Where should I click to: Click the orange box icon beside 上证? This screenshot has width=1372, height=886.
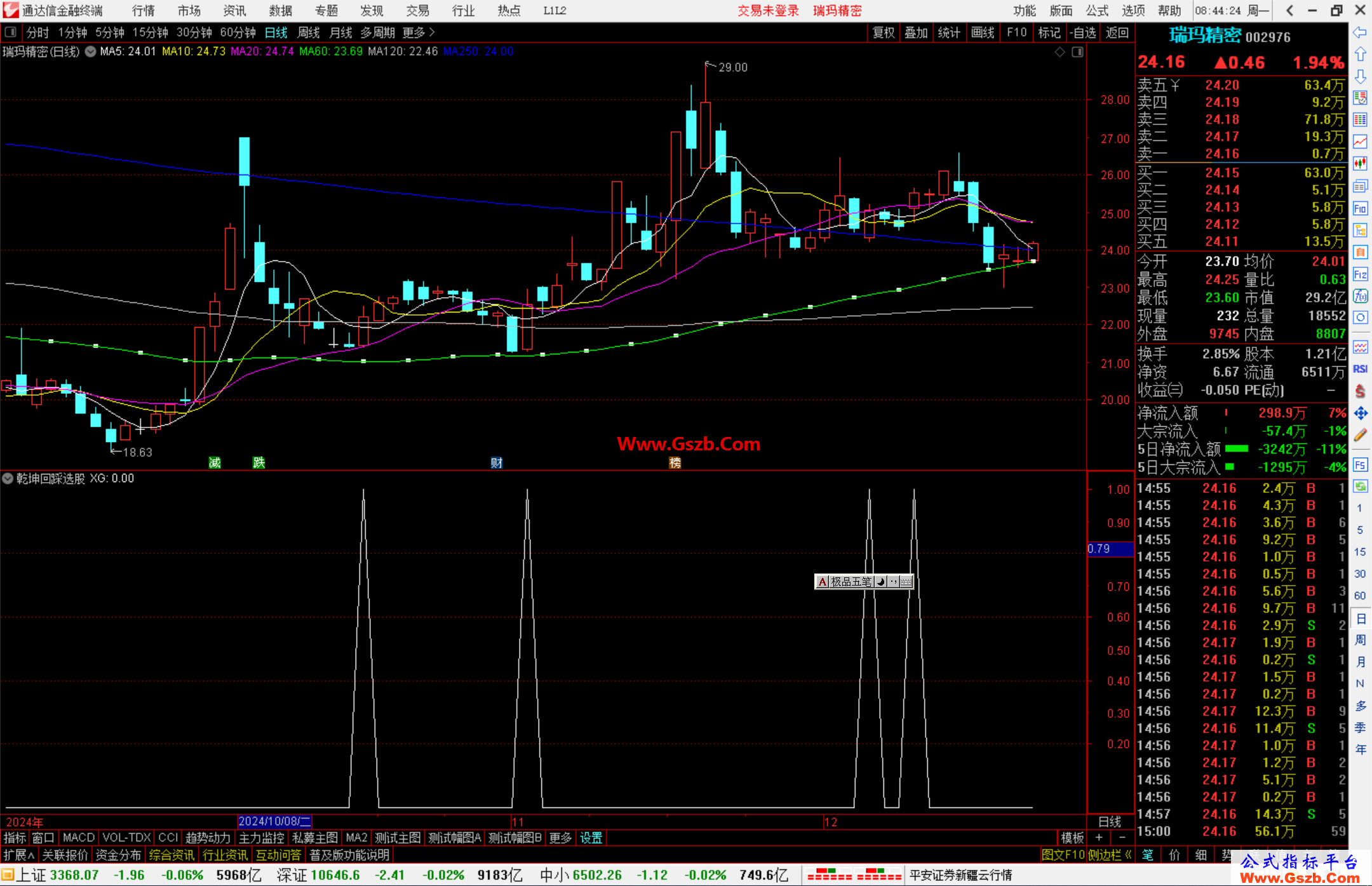pos(8,875)
